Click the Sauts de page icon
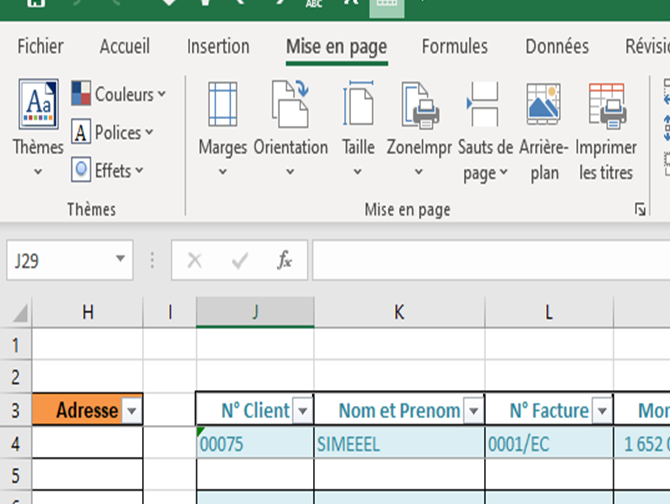Image resolution: width=670 pixels, height=504 pixels. [x=484, y=104]
